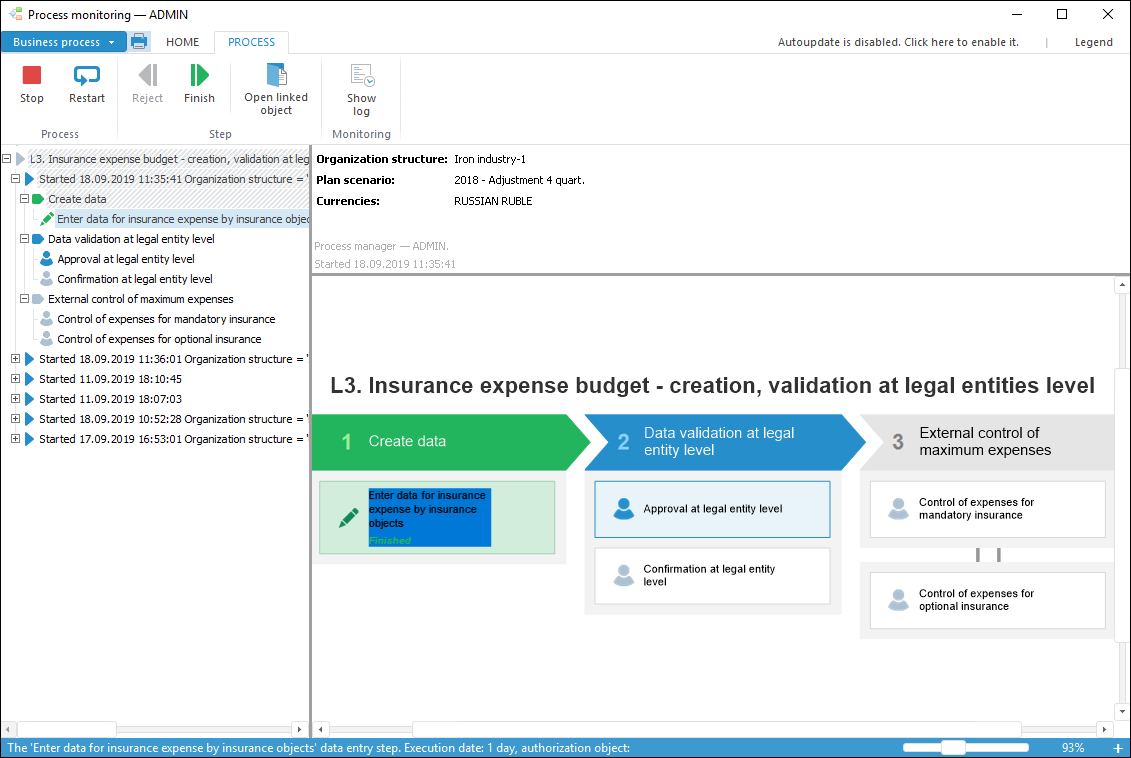Open the Business process dropdown menu

pos(63,42)
